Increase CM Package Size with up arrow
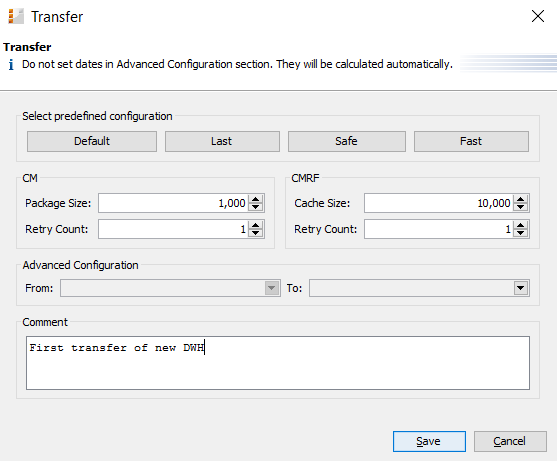 255,199
